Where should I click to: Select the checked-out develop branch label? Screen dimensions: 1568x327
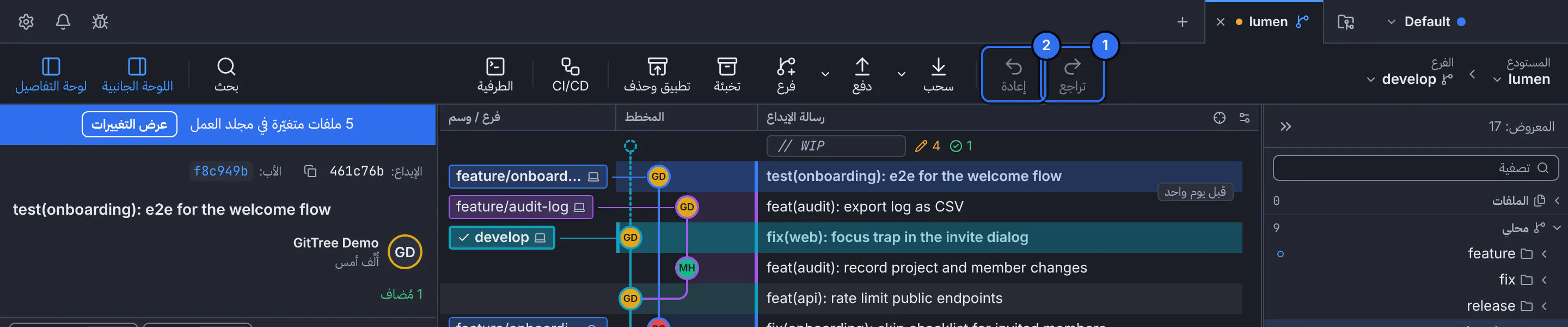501,238
